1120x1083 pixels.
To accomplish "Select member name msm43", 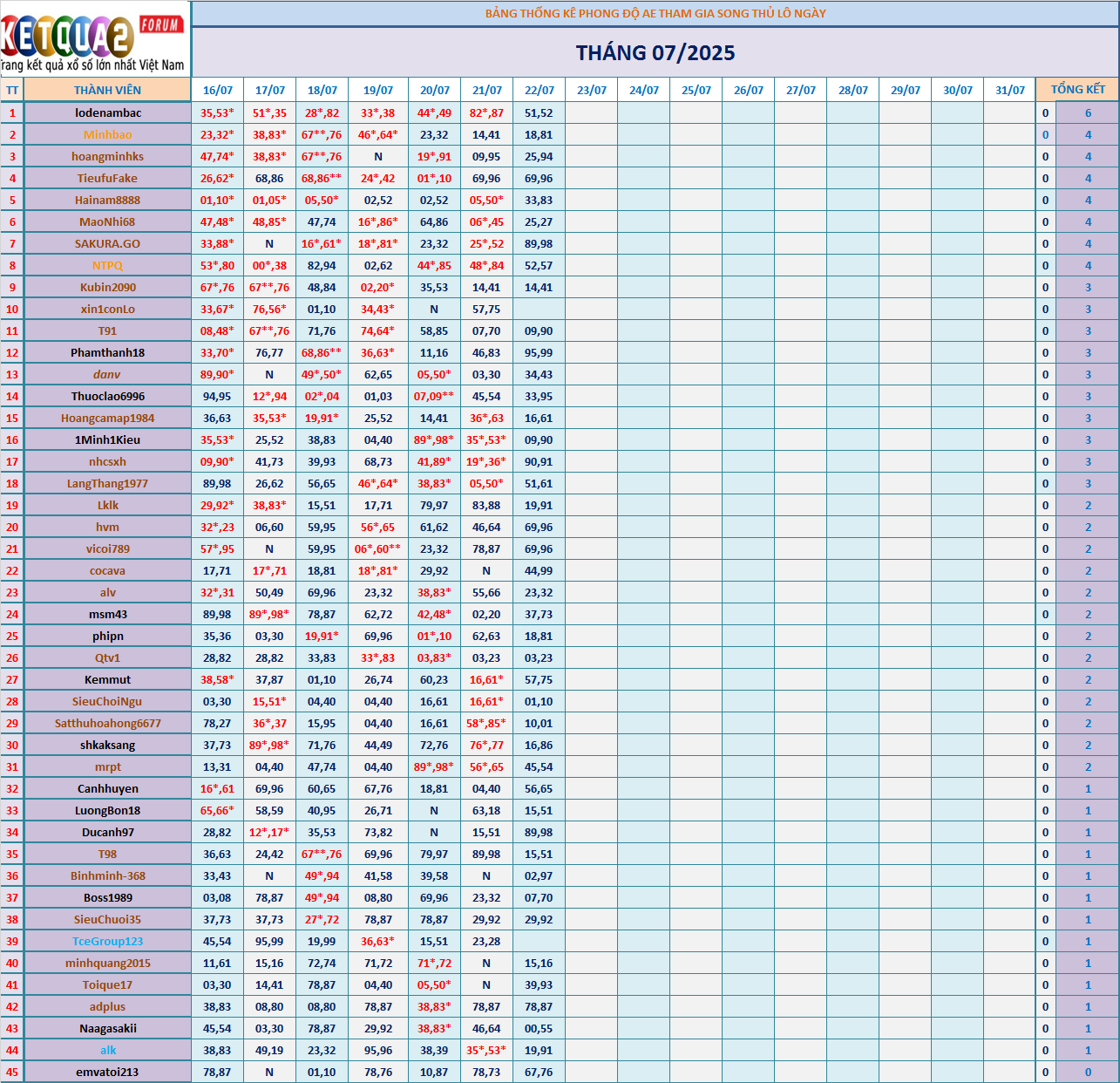I will [x=108, y=614].
